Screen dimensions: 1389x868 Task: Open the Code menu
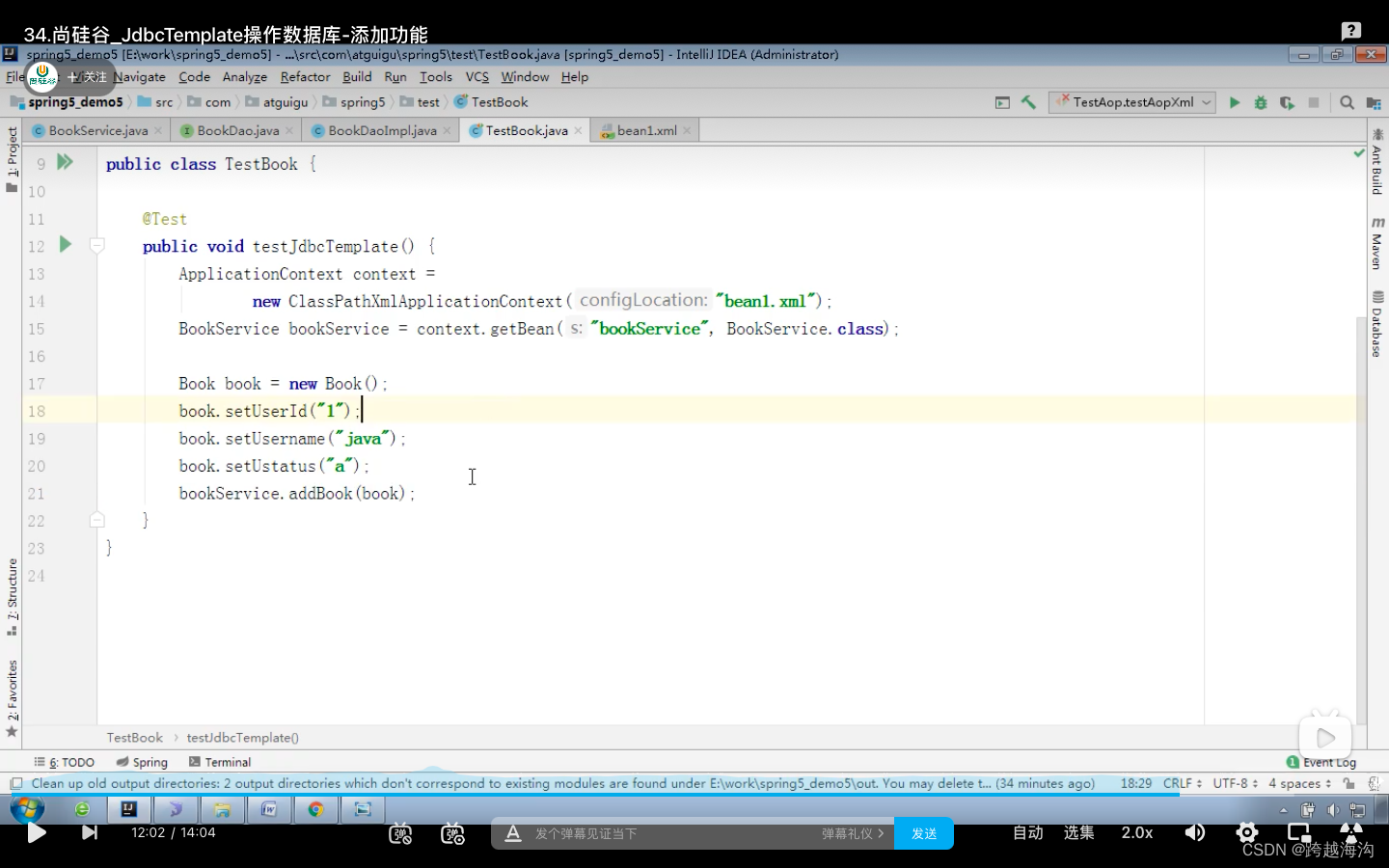point(194,77)
